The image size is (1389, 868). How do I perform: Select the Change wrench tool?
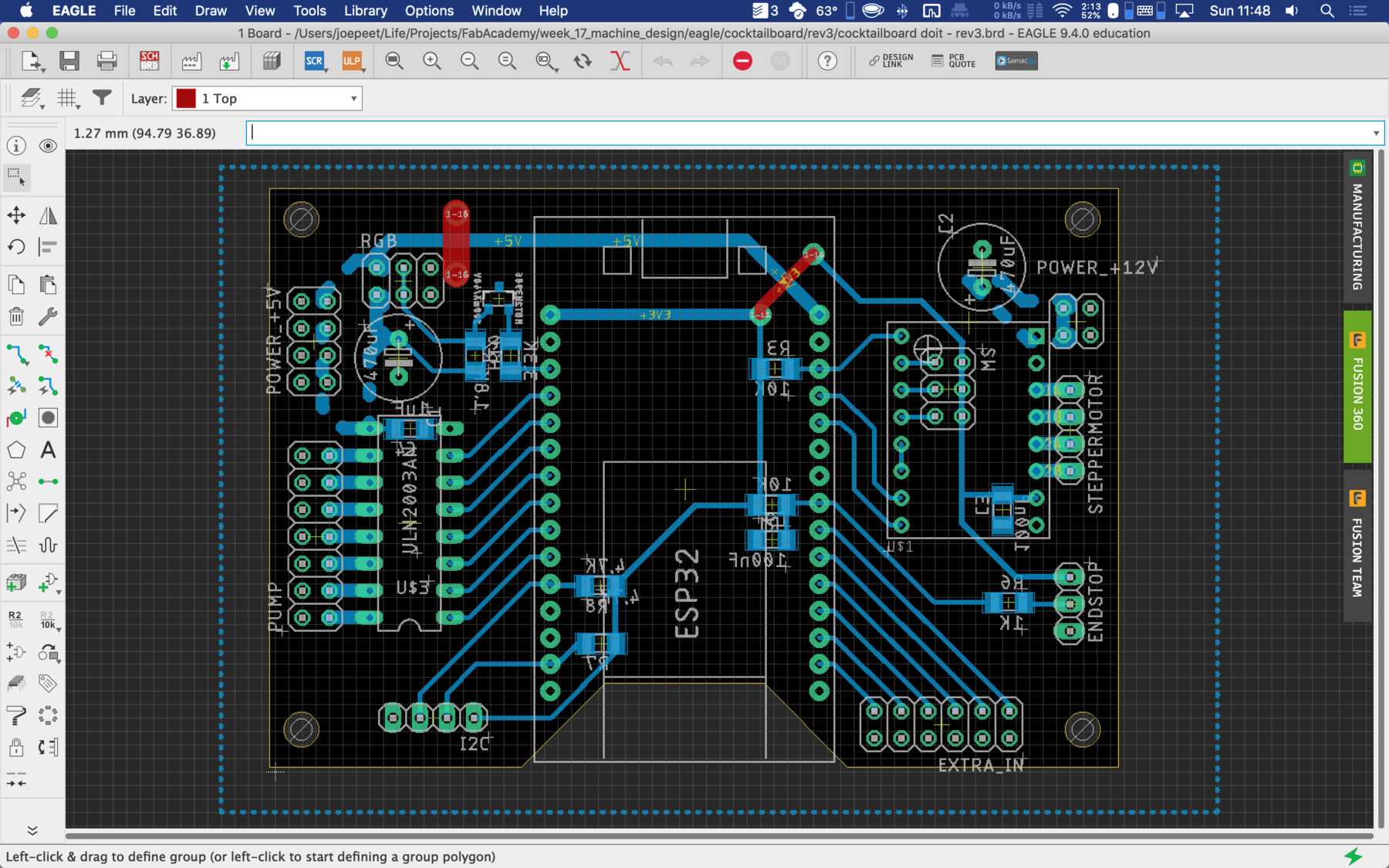[48, 316]
